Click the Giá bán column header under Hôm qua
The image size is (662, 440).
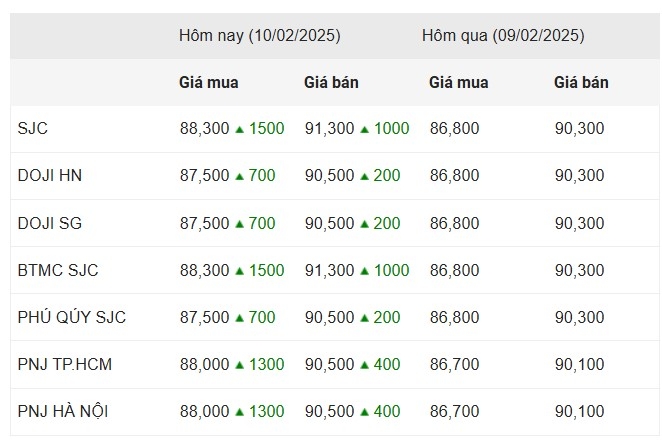581,83
